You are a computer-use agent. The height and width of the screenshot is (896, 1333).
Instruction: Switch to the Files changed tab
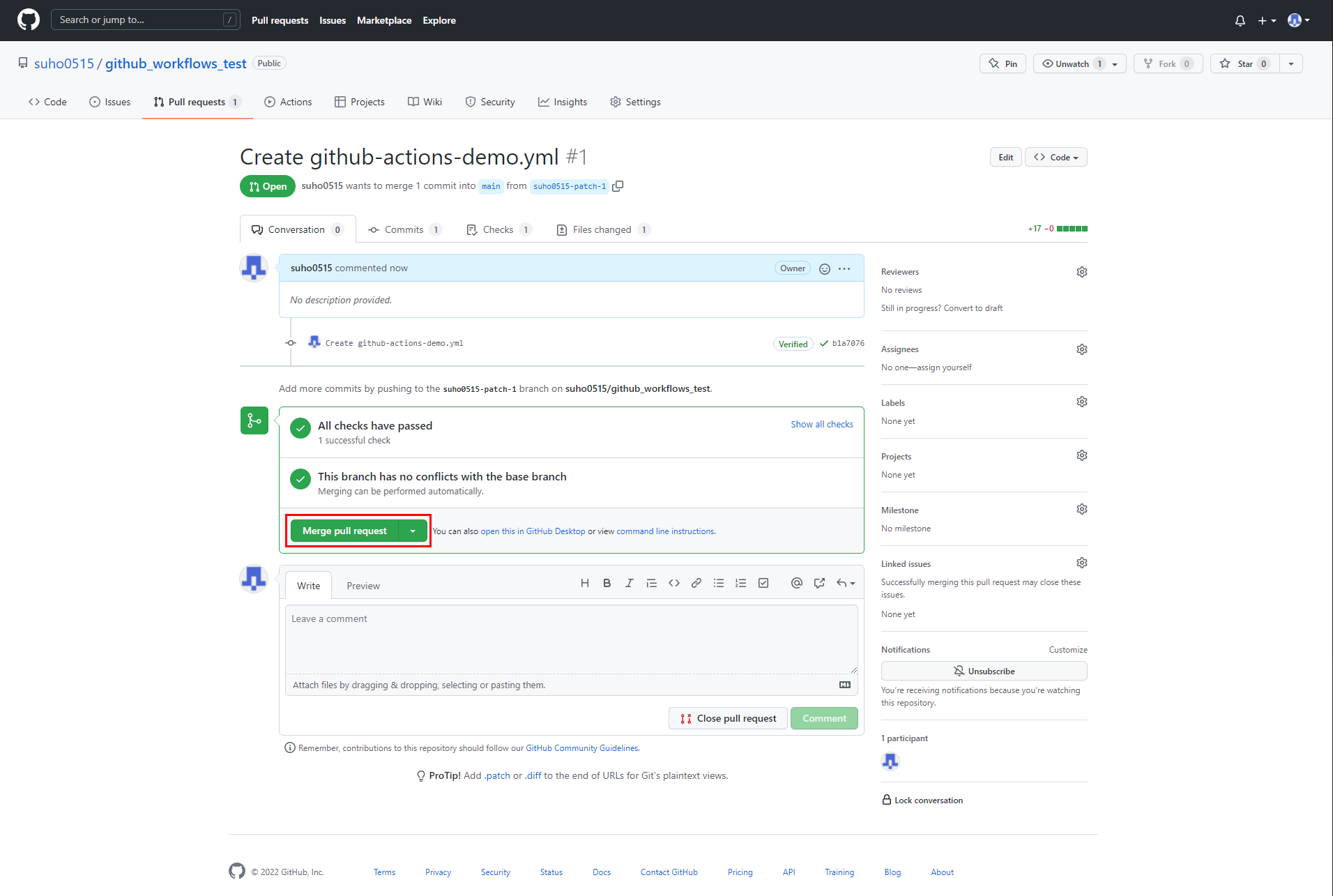(603, 229)
